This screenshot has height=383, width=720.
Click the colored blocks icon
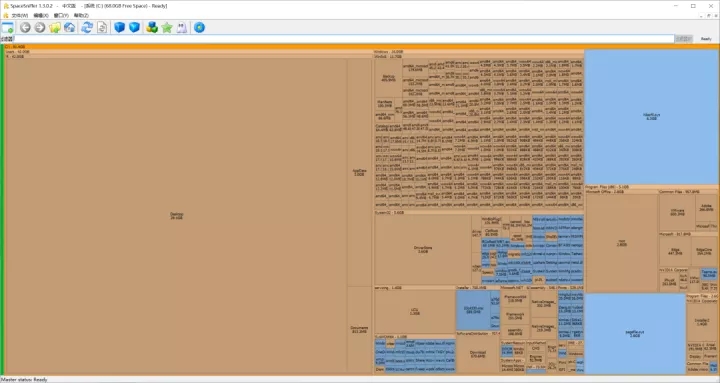[152, 28]
